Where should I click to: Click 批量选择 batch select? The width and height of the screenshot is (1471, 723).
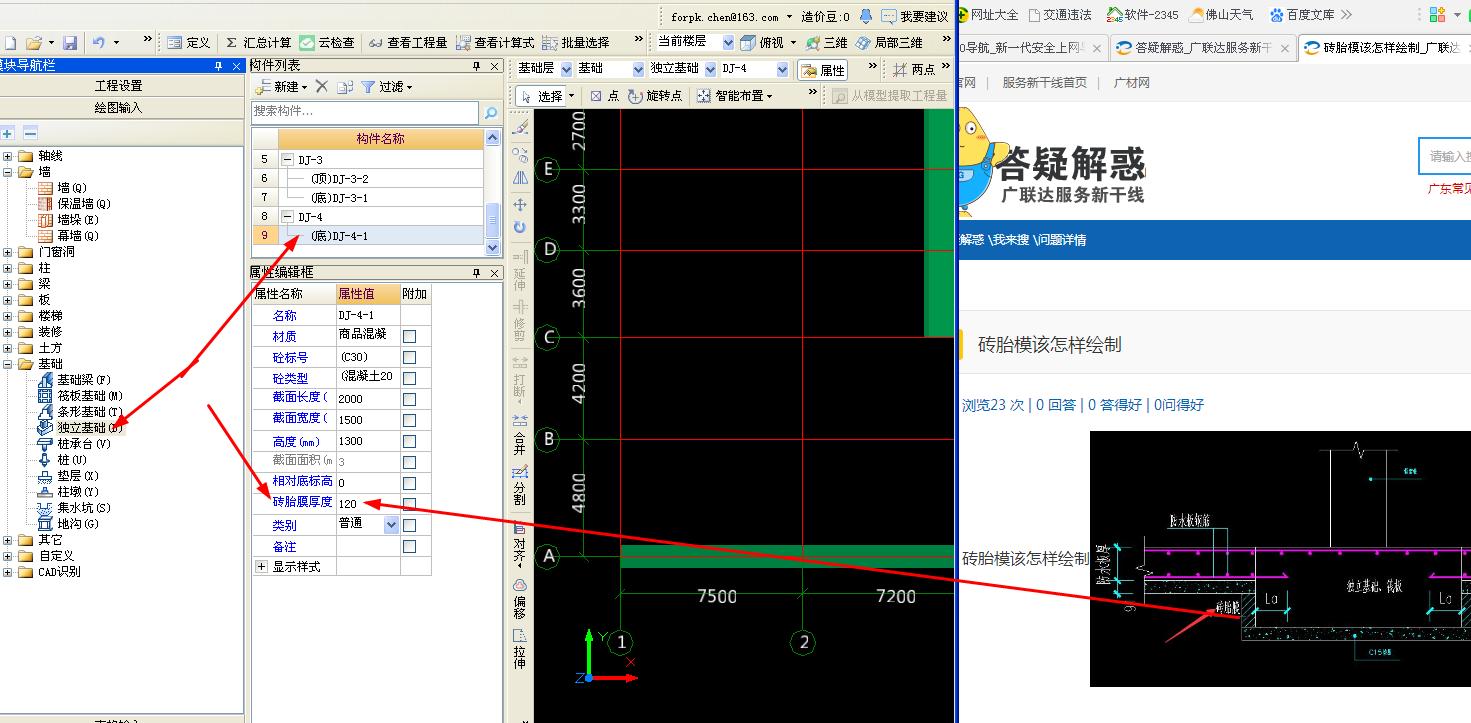tap(576, 43)
